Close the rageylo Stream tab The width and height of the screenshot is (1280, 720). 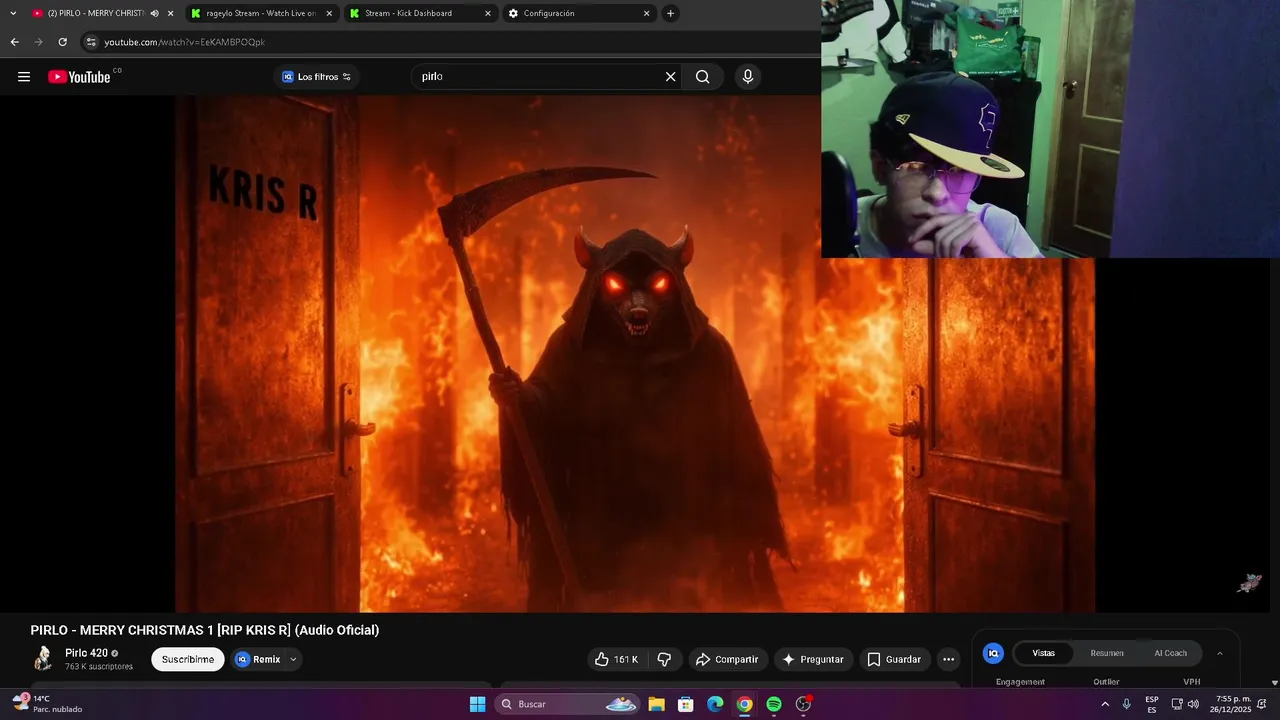[329, 13]
